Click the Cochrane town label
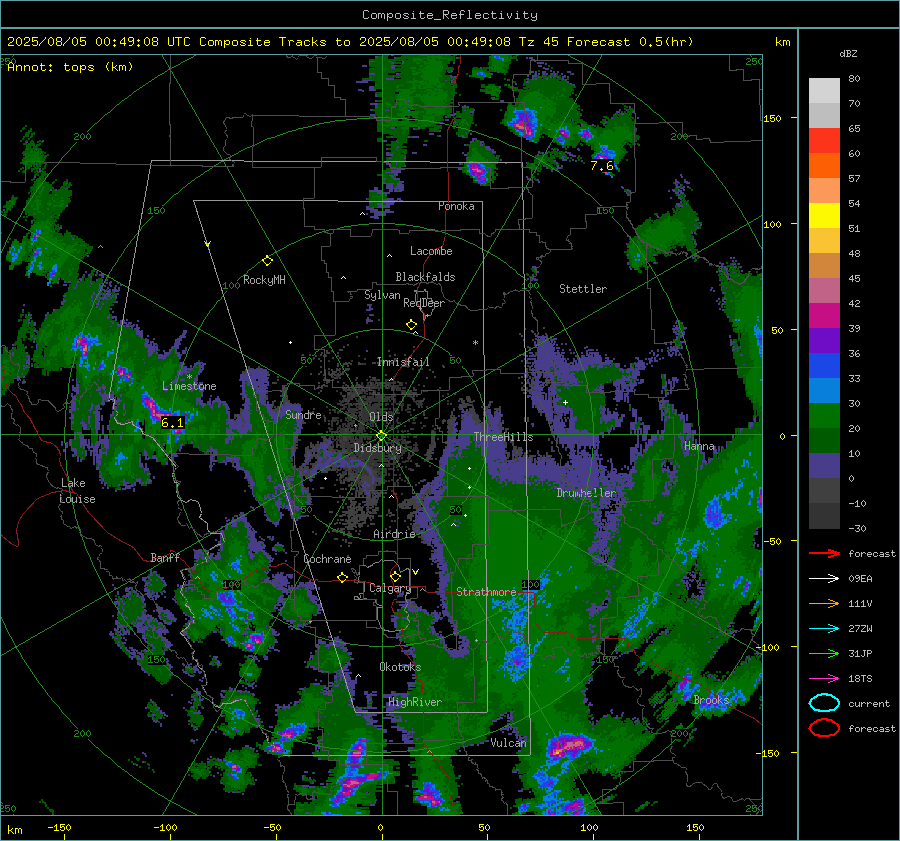This screenshot has width=900, height=841. click(x=327, y=559)
